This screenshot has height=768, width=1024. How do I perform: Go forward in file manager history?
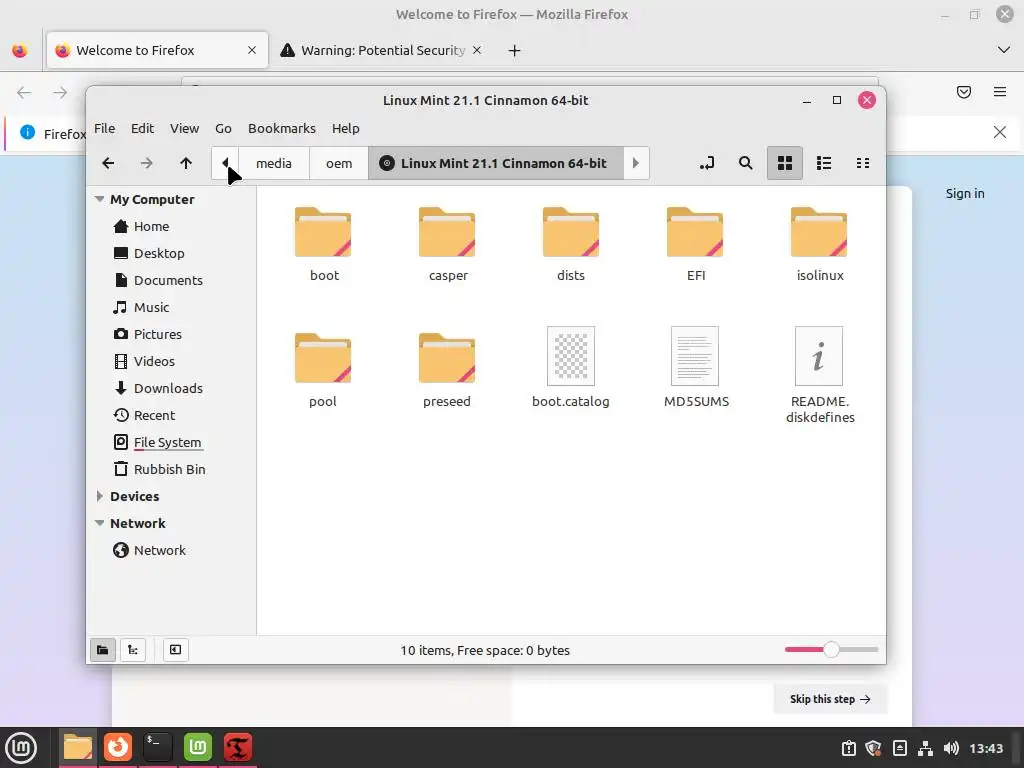point(147,163)
